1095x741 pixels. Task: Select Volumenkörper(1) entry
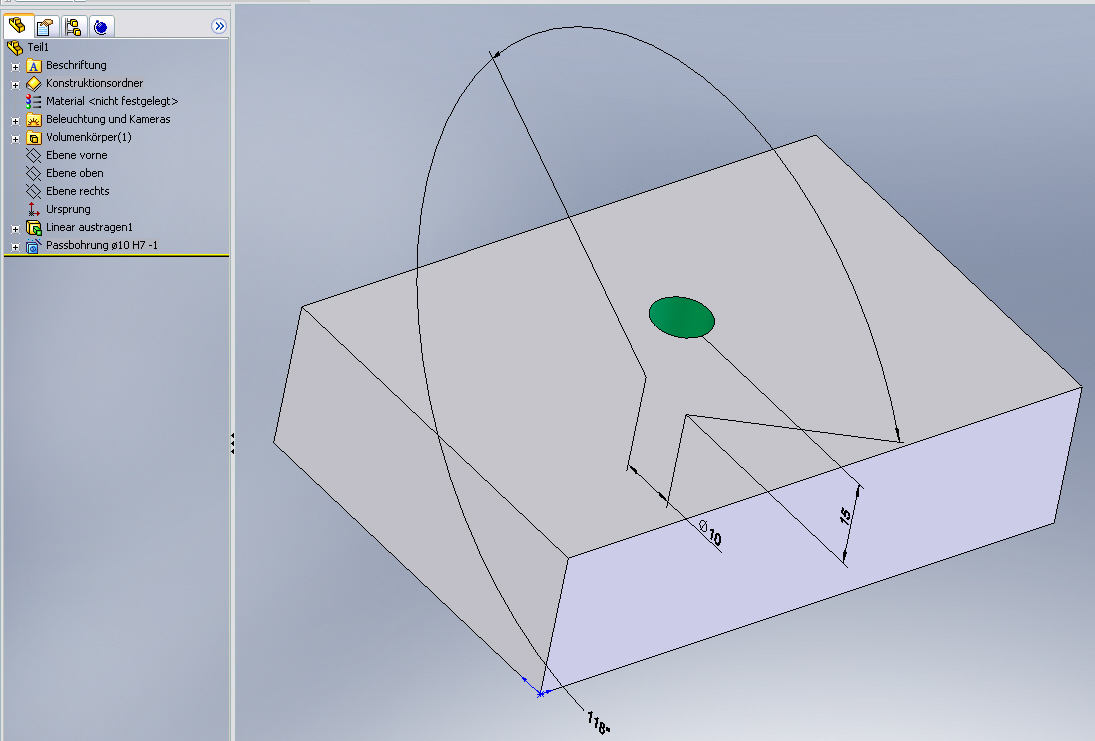pyautogui.click(x=89, y=137)
